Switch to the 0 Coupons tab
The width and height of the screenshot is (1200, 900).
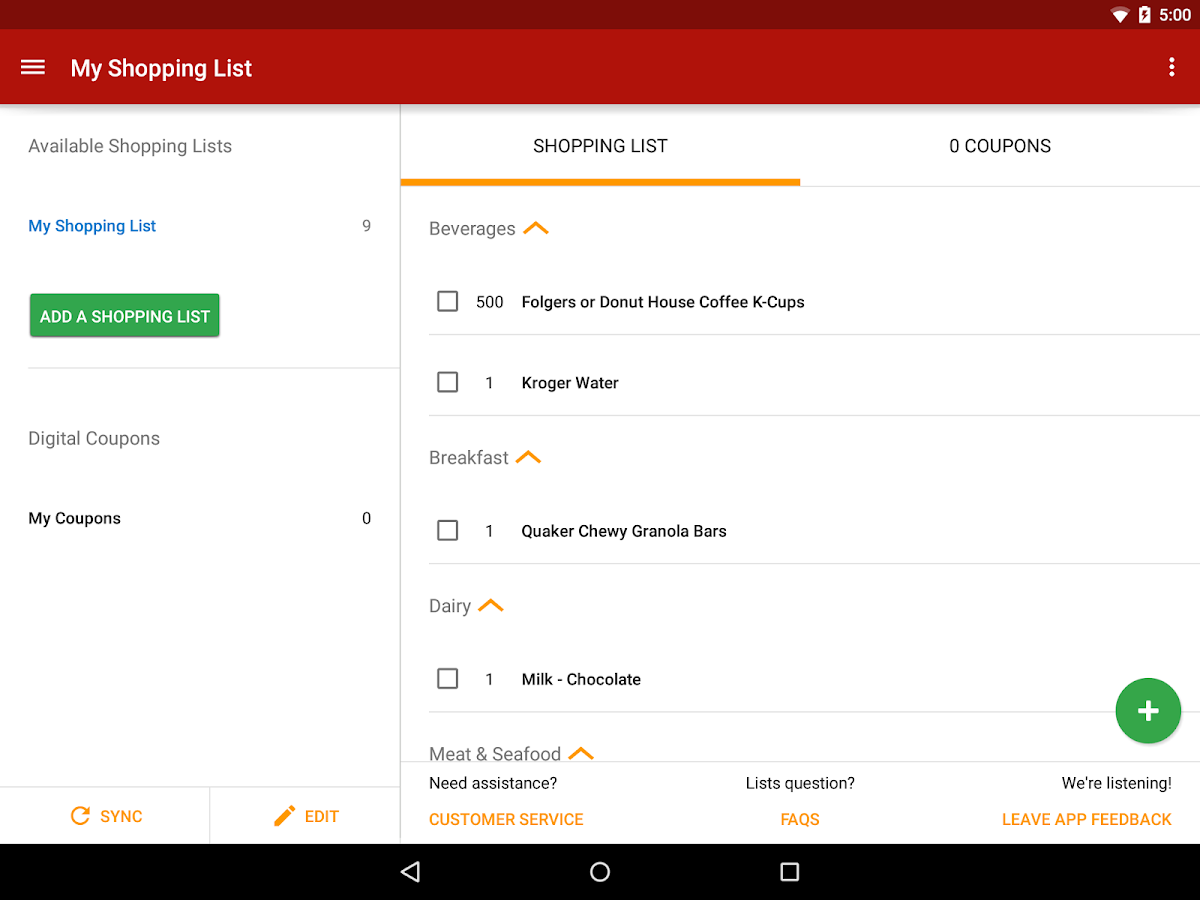pos(1000,146)
